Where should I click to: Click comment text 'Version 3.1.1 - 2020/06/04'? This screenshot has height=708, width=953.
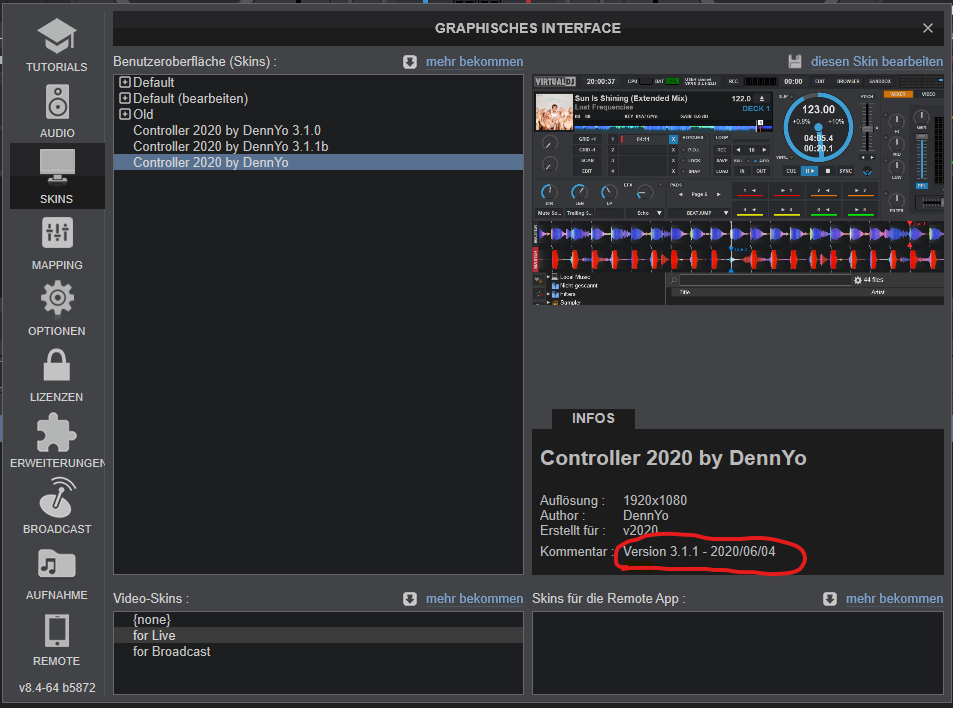699,552
